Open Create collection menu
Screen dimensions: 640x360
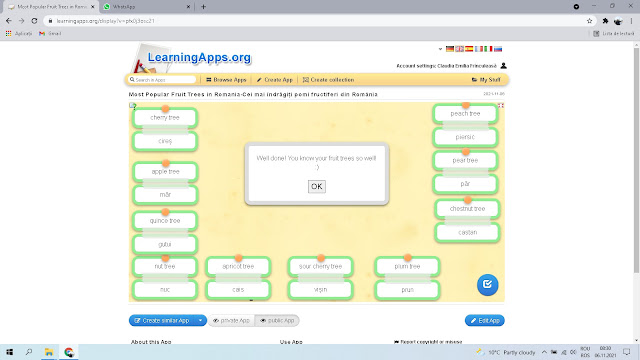point(329,80)
